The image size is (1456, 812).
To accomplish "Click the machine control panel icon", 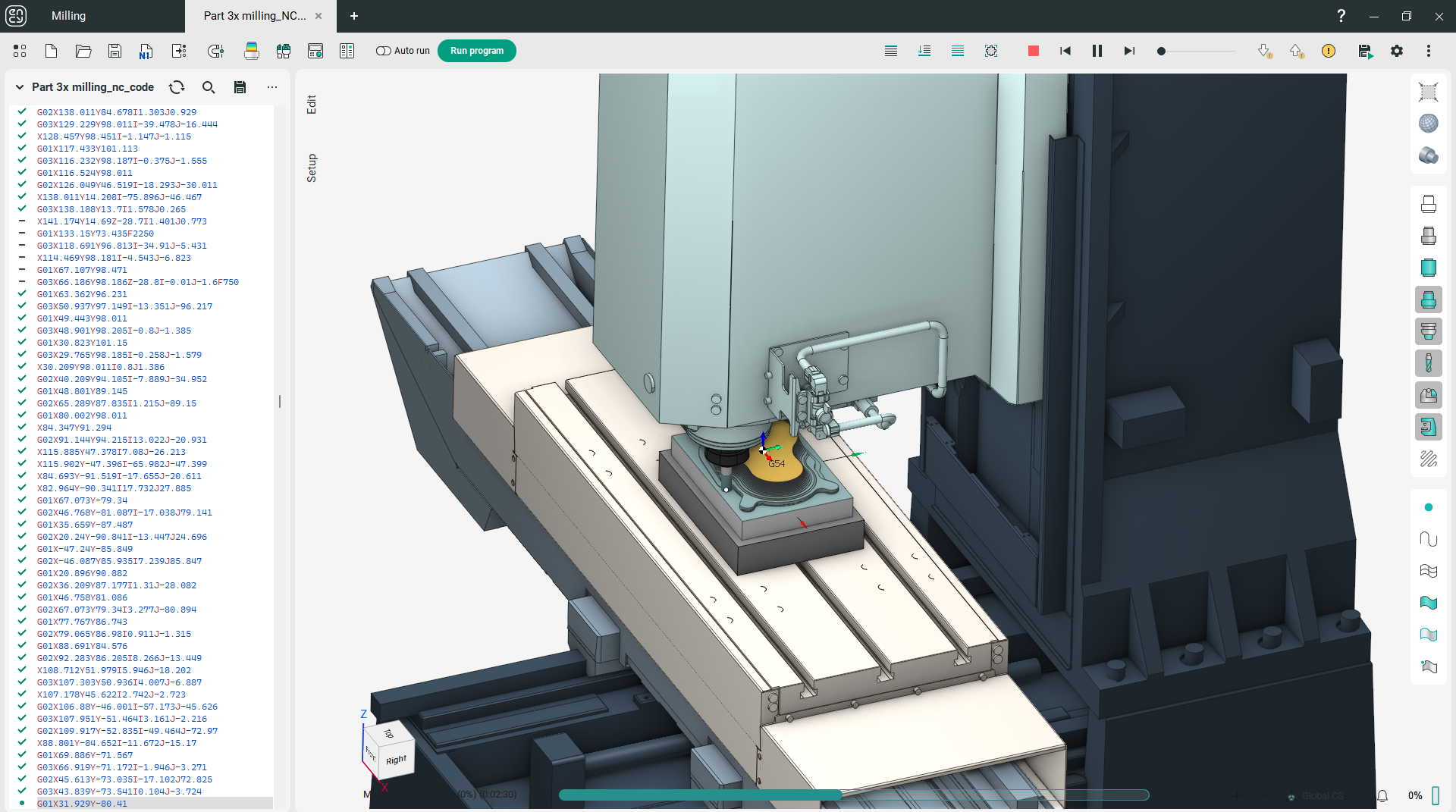I will tap(315, 51).
